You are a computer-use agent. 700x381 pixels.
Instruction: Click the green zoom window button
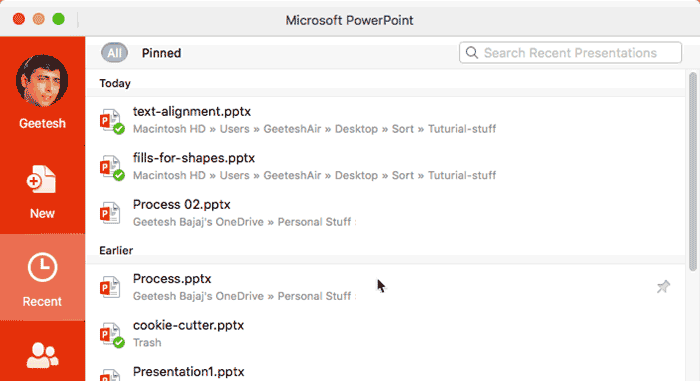click(58, 19)
